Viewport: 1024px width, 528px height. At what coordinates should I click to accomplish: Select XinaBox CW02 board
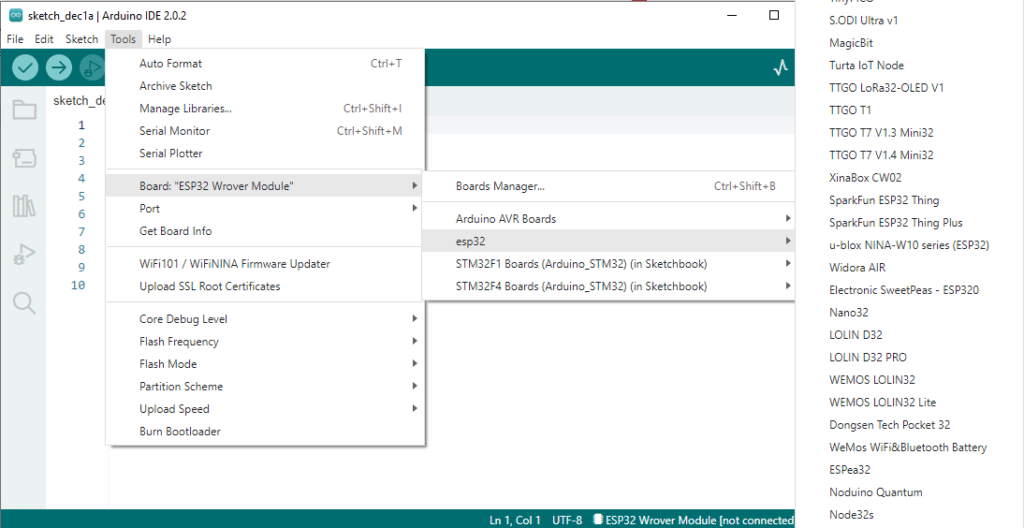click(x=865, y=178)
